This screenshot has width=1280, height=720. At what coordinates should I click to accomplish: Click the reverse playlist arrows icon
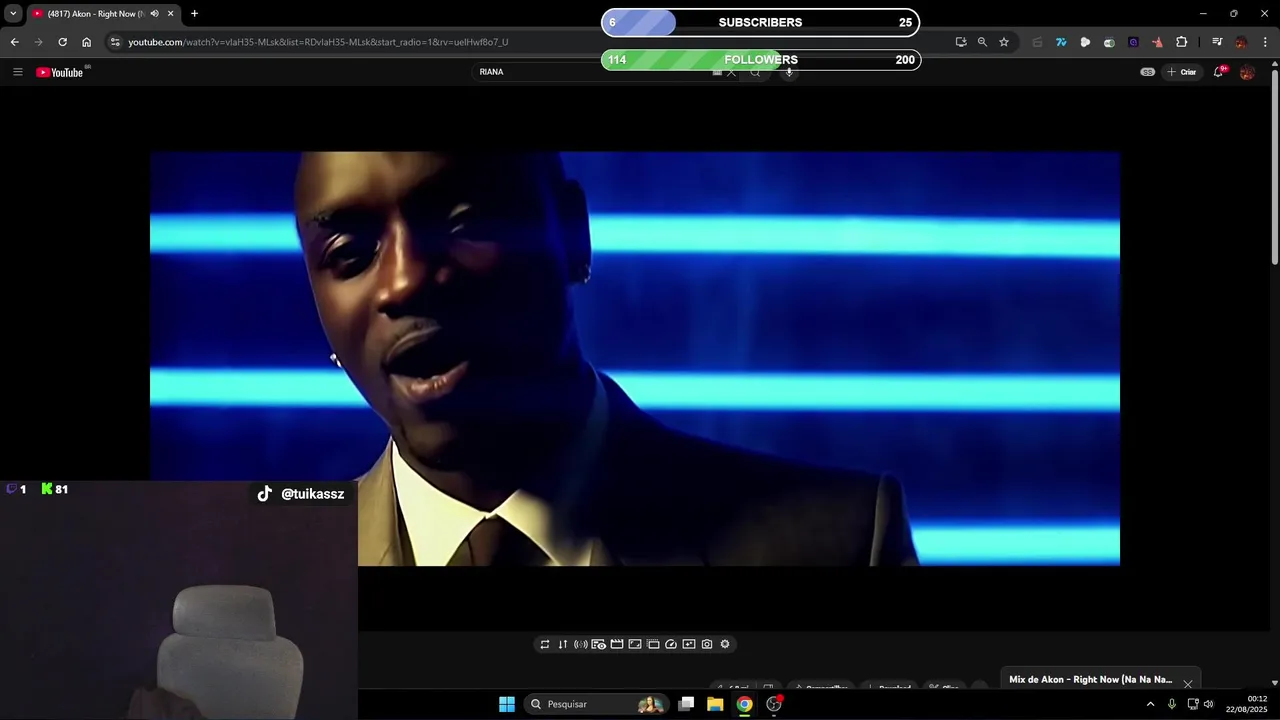(x=563, y=644)
